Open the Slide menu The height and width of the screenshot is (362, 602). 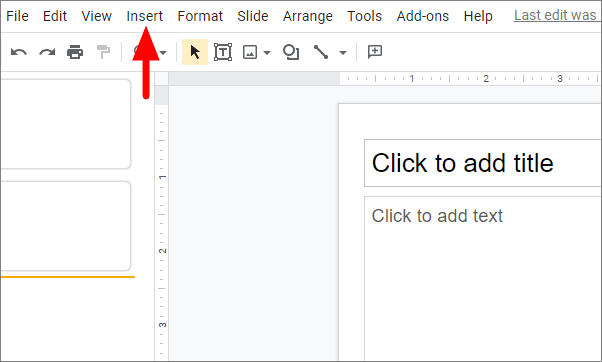[253, 16]
